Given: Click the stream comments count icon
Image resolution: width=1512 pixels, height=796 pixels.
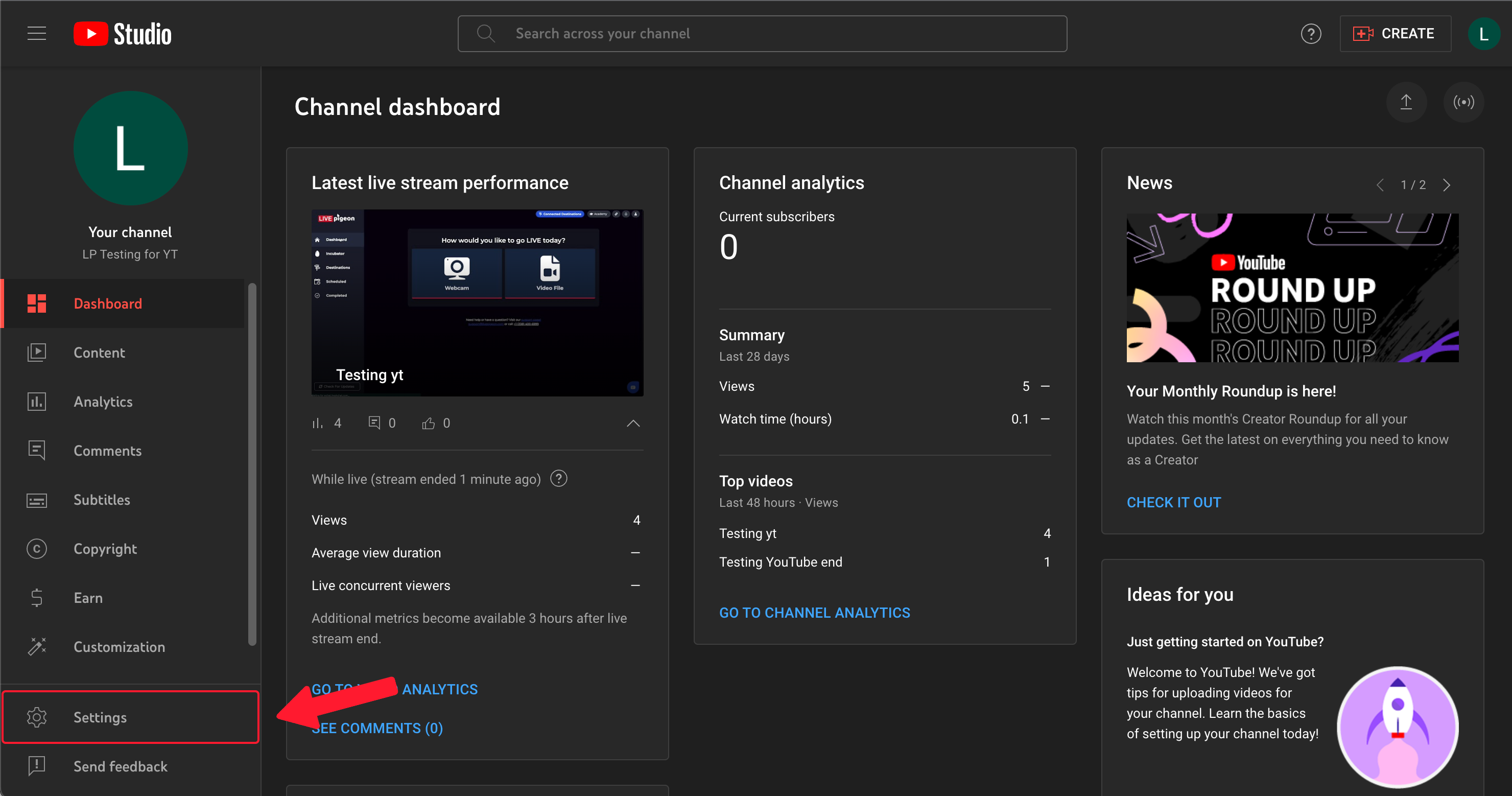Looking at the screenshot, I should [374, 423].
